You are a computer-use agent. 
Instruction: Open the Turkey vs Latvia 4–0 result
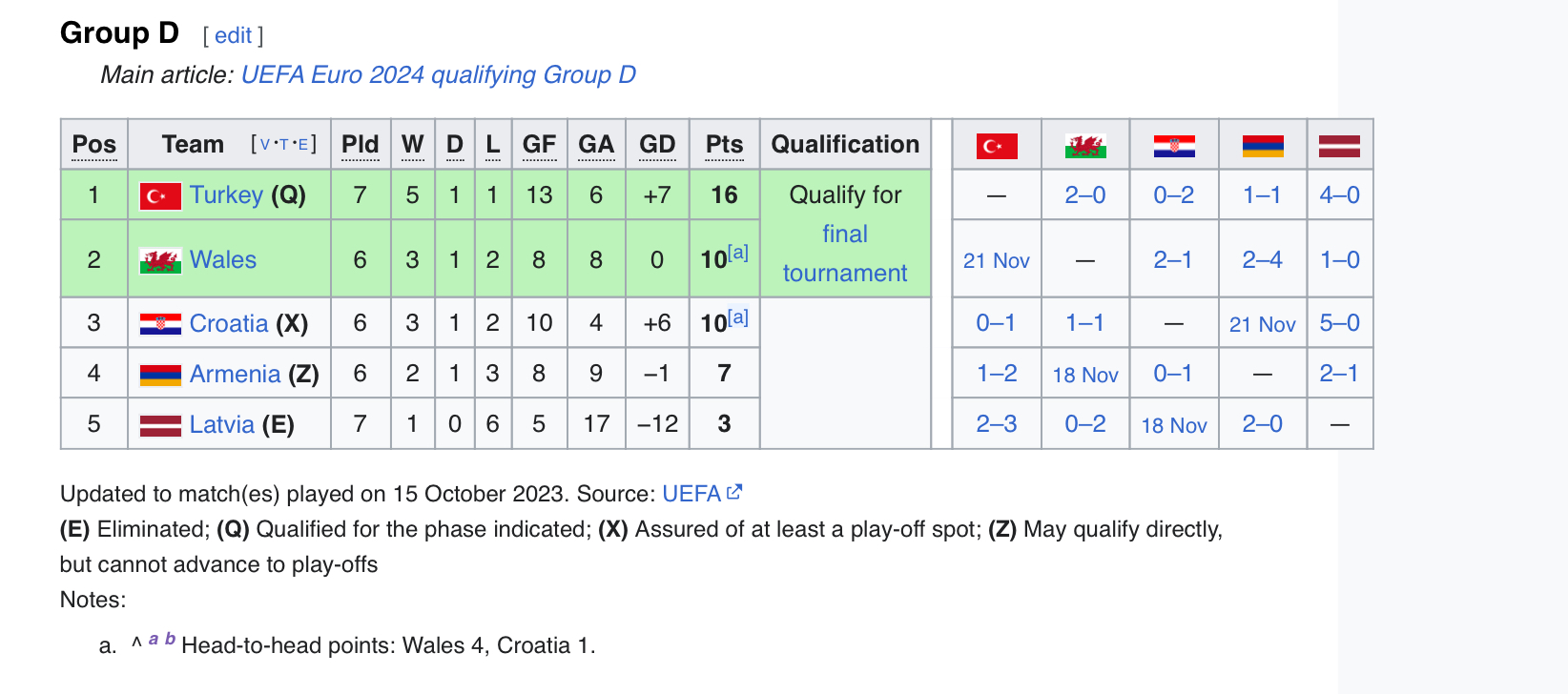(1339, 195)
